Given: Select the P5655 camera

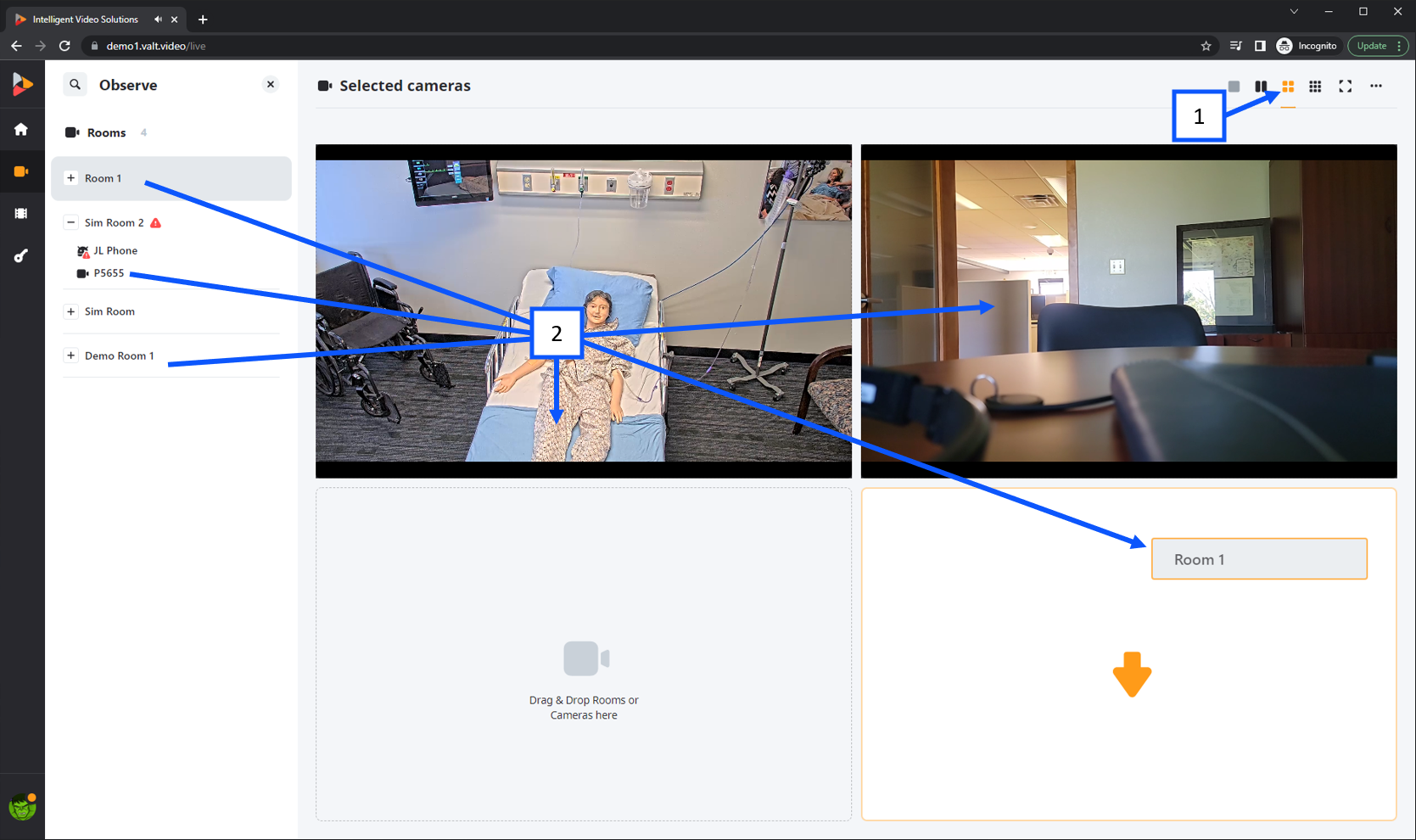Looking at the screenshot, I should click(109, 273).
